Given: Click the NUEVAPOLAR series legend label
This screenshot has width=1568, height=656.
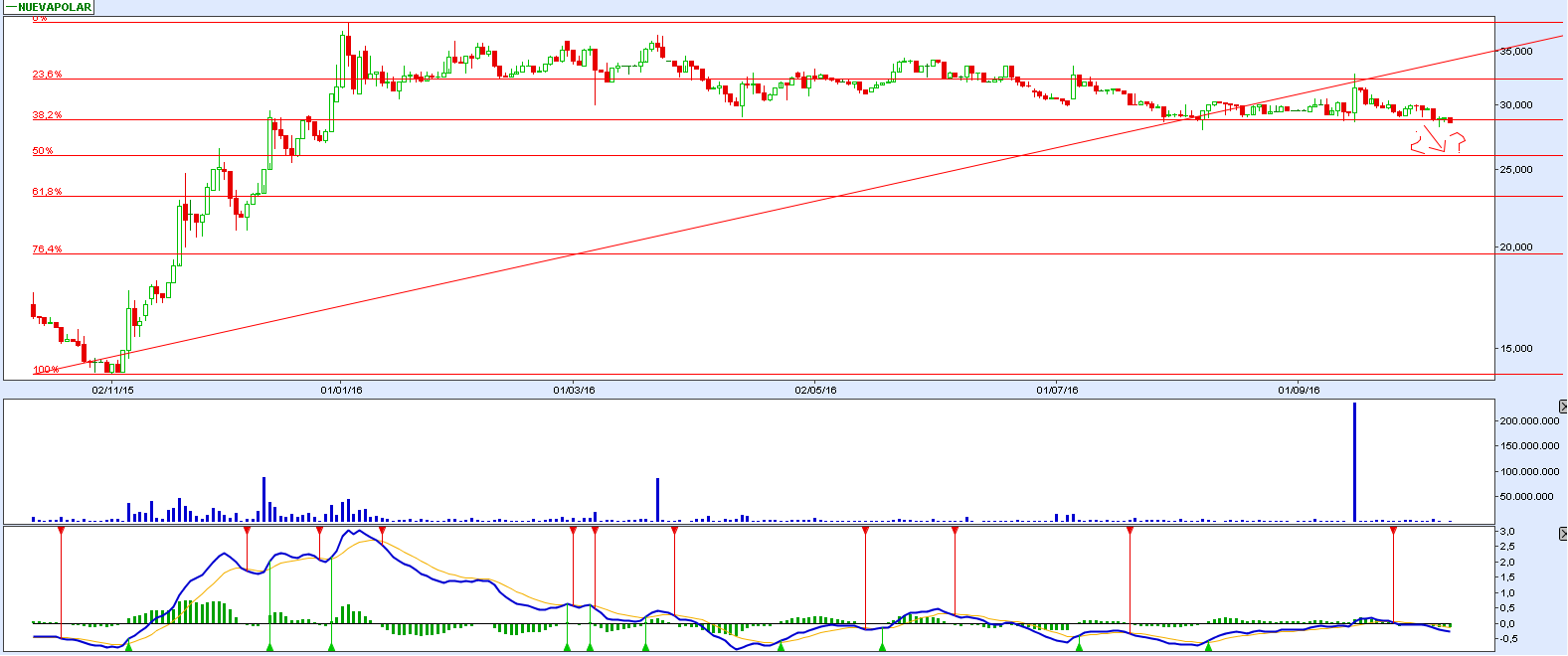Looking at the screenshot, I should [x=54, y=7].
